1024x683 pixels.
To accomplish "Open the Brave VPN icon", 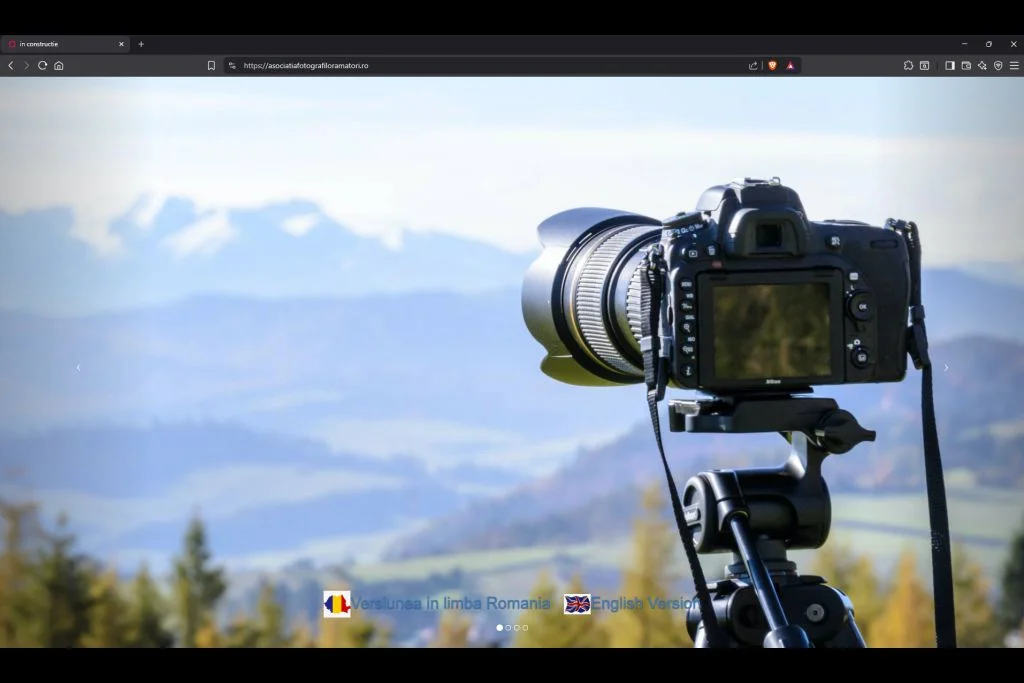I will click(998, 66).
